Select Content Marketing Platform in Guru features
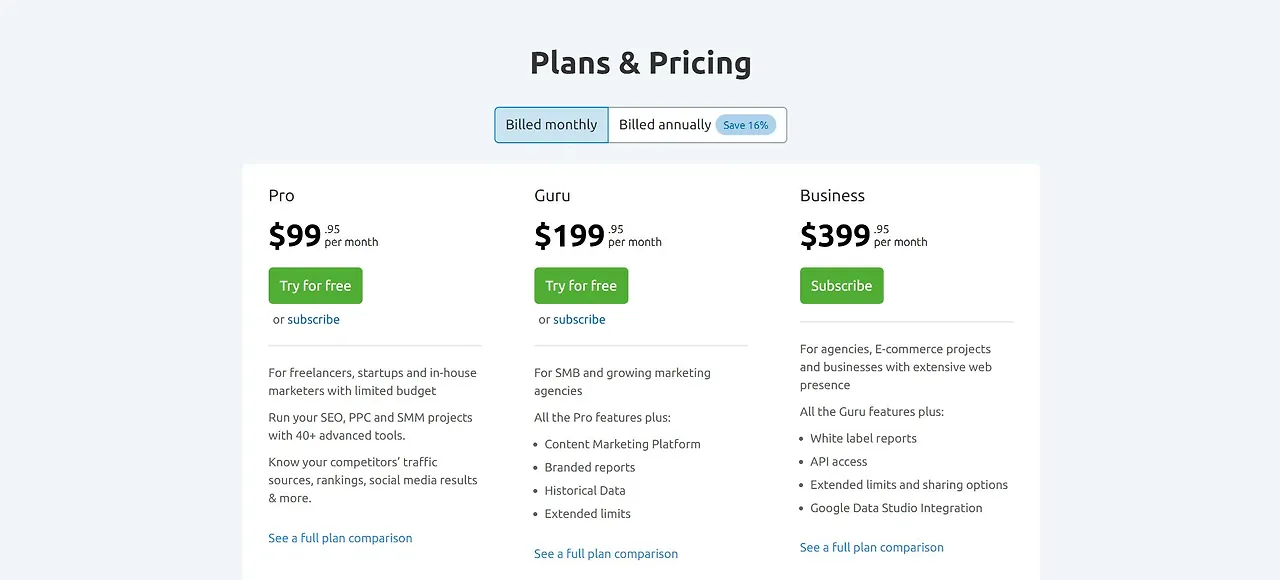The height and width of the screenshot is (580, 1280). [x=622, y=444]
